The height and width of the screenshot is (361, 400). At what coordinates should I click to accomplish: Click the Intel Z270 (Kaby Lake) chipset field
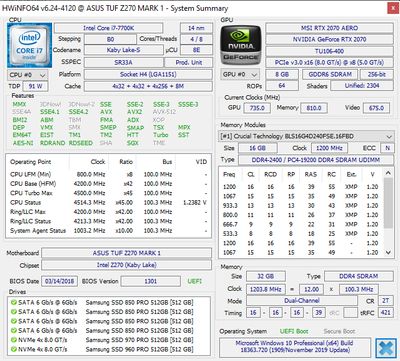pos(126,265)
